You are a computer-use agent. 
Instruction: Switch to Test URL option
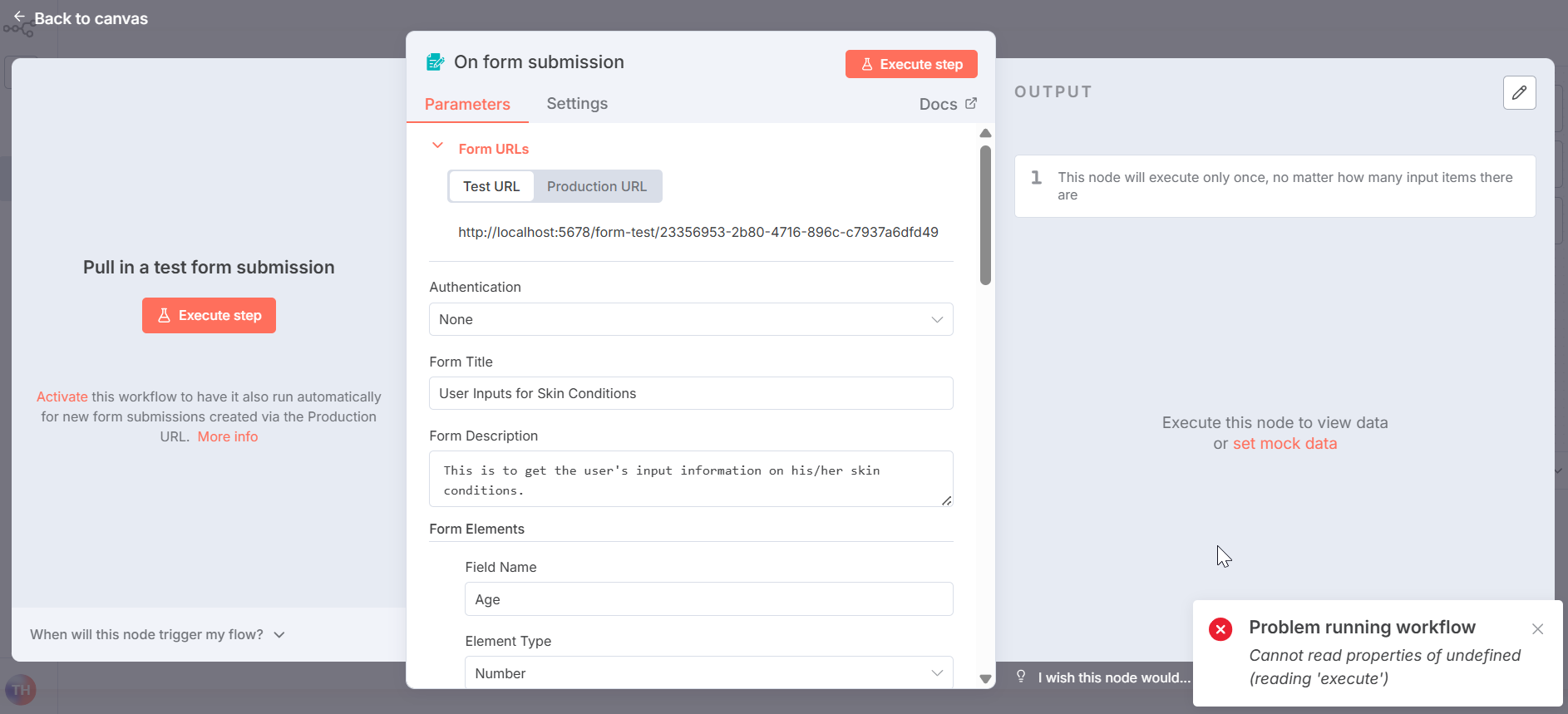pos(491,186)
